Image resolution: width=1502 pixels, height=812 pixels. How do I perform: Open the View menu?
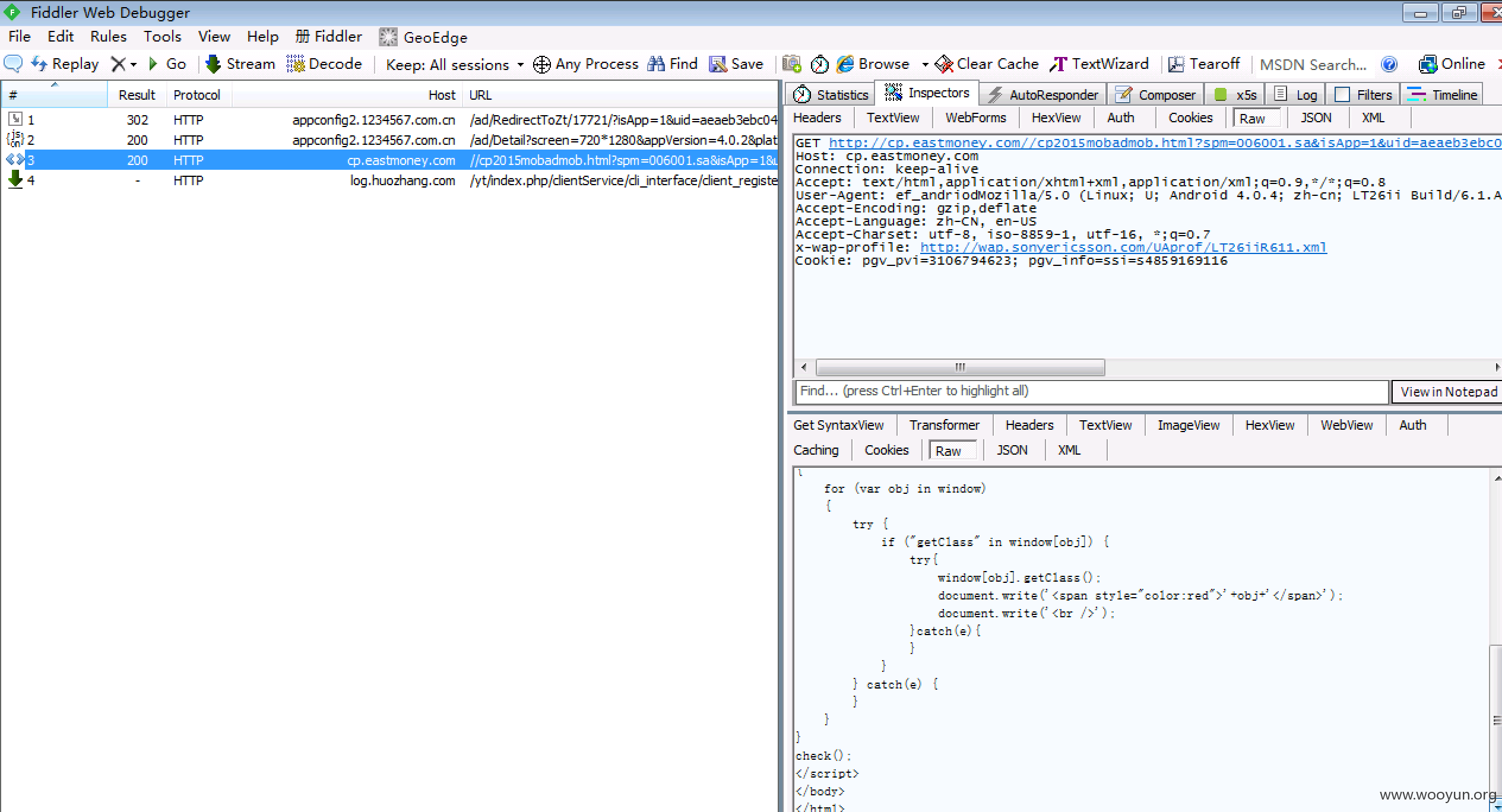click(x=214, y=36)
